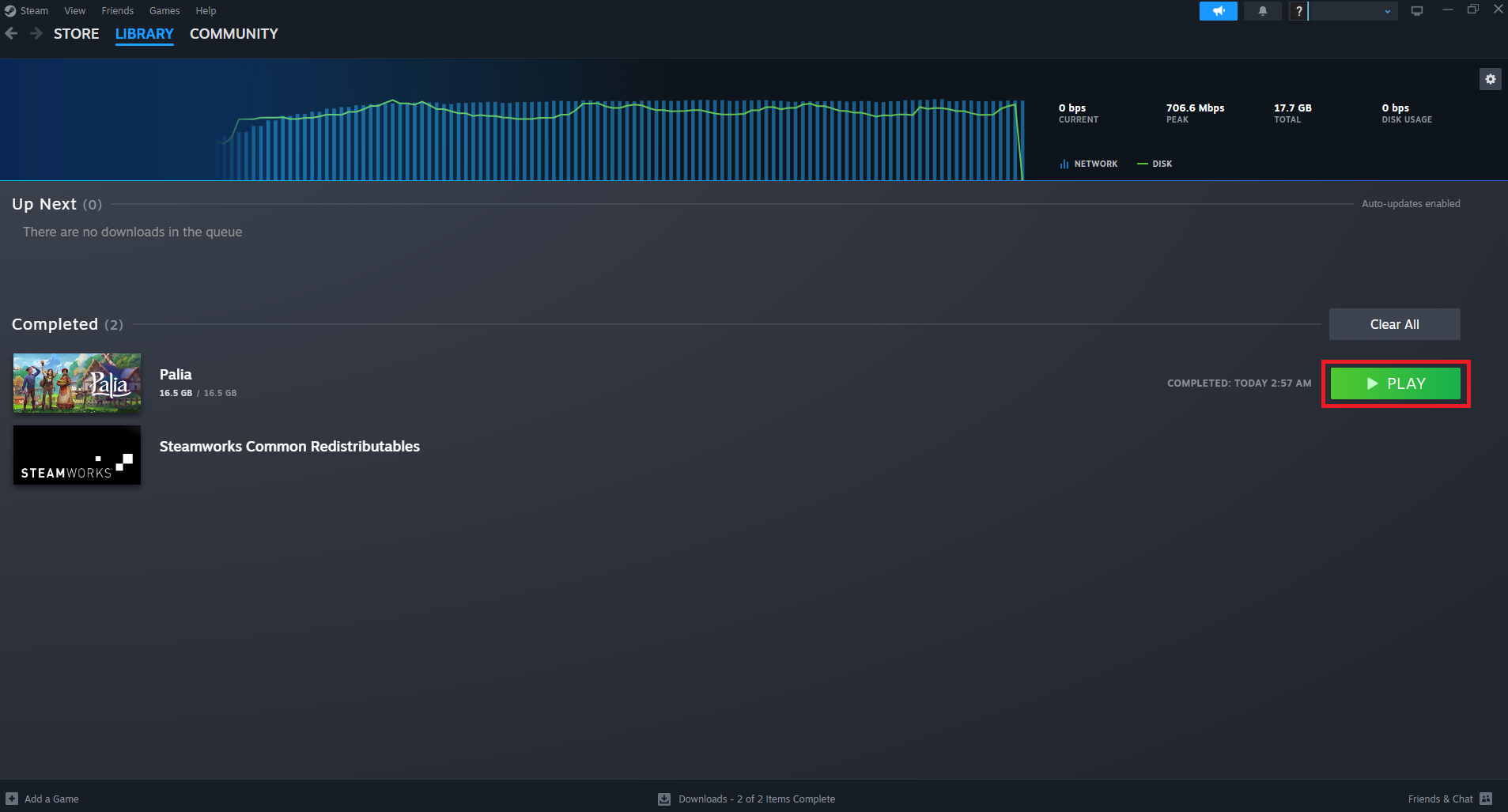Open the Friends menu

117,10
